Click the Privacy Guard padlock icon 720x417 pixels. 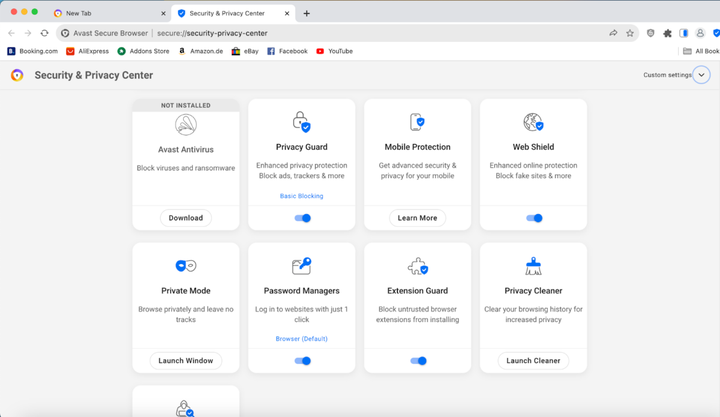(301, 122)
